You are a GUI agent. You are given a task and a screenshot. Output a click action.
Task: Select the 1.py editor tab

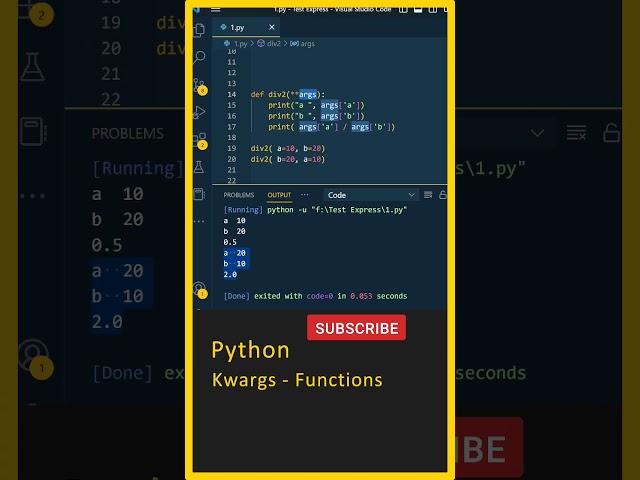point(246,27)
